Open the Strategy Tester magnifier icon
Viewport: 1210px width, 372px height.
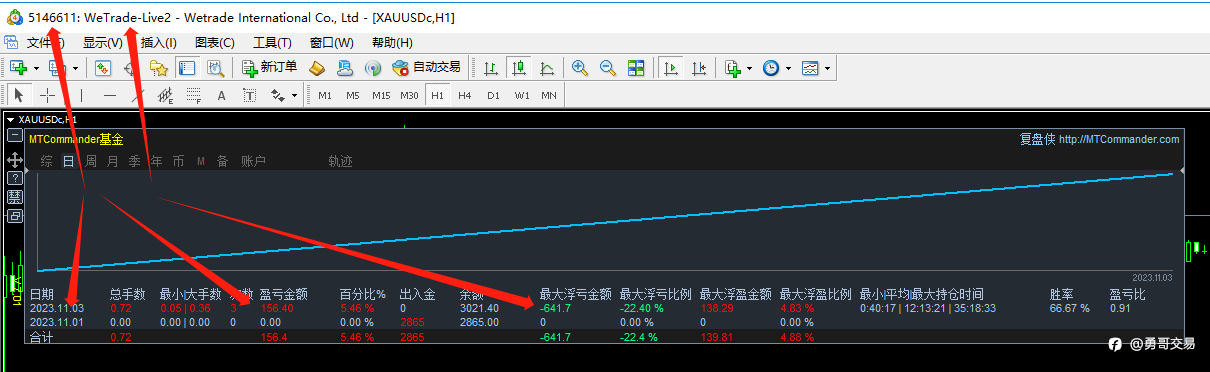point(215,68)
